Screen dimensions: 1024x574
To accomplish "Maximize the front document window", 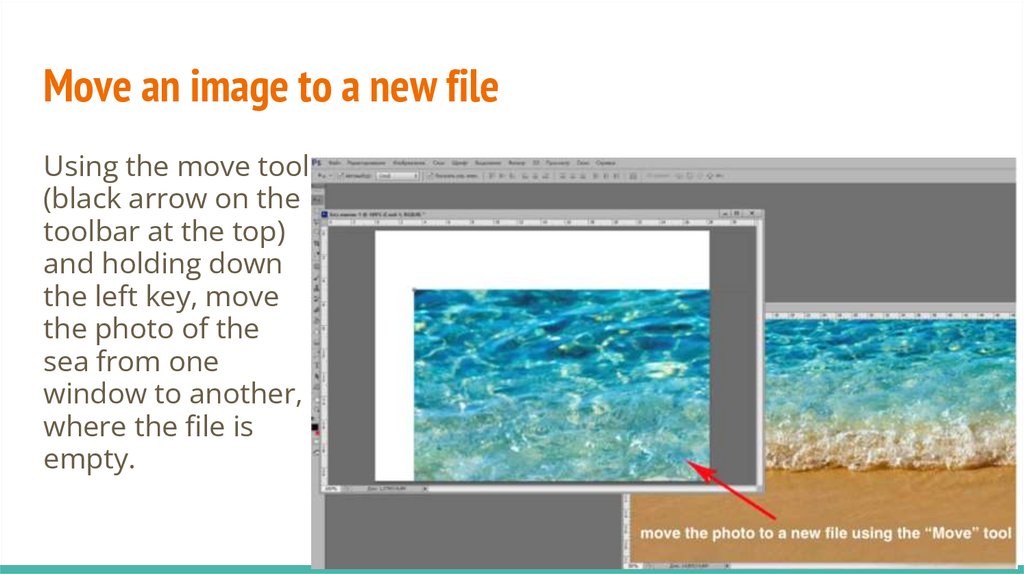I will coord(737,214).
